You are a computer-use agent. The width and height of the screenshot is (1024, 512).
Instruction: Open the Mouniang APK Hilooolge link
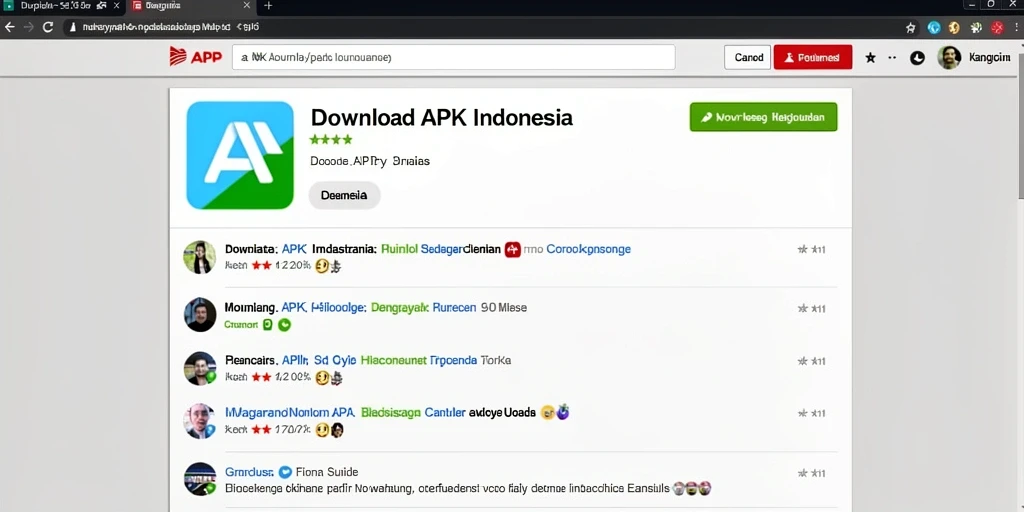tap(296, 307)
